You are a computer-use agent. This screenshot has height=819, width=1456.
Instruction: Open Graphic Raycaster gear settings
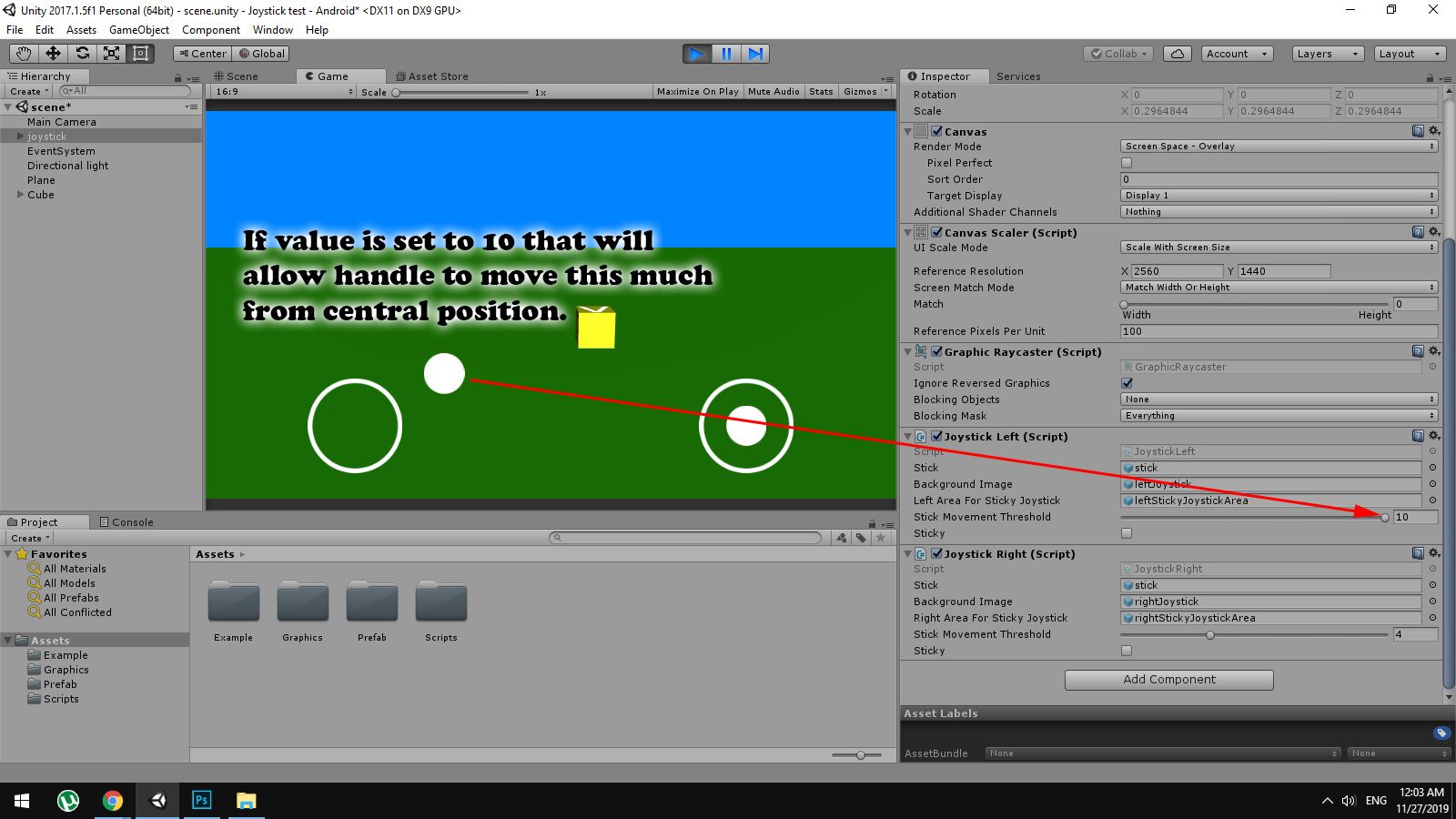click(x=1433, y=351)
